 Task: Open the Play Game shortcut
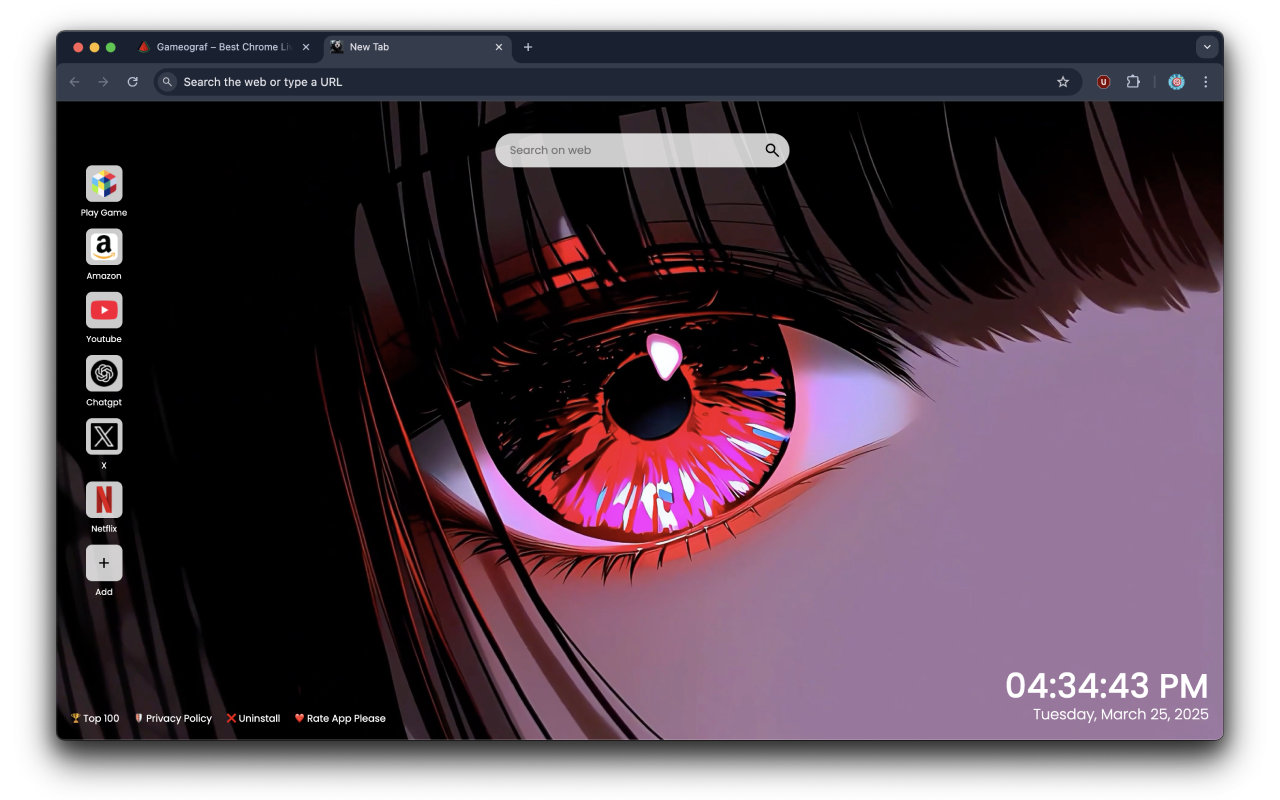click(104, 183)
